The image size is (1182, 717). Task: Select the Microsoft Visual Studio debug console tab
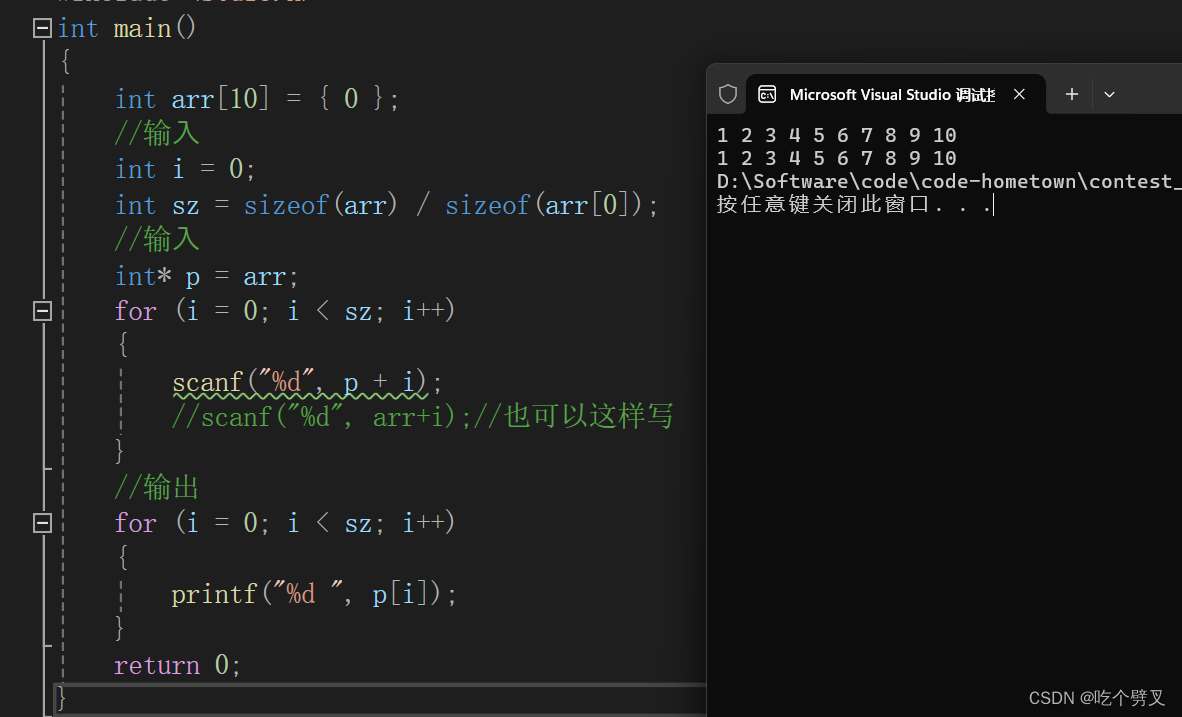(896, 94)
